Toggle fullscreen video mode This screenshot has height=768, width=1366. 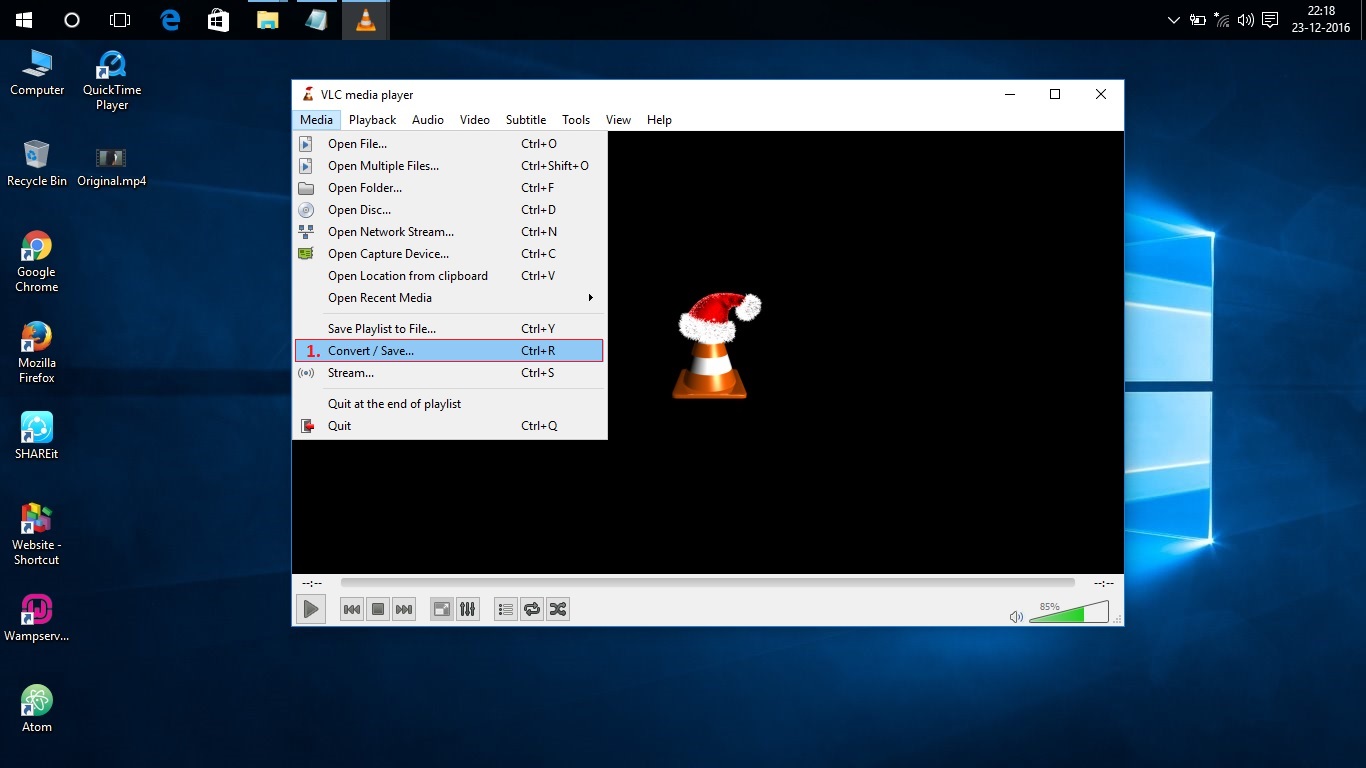click(441, 608)
